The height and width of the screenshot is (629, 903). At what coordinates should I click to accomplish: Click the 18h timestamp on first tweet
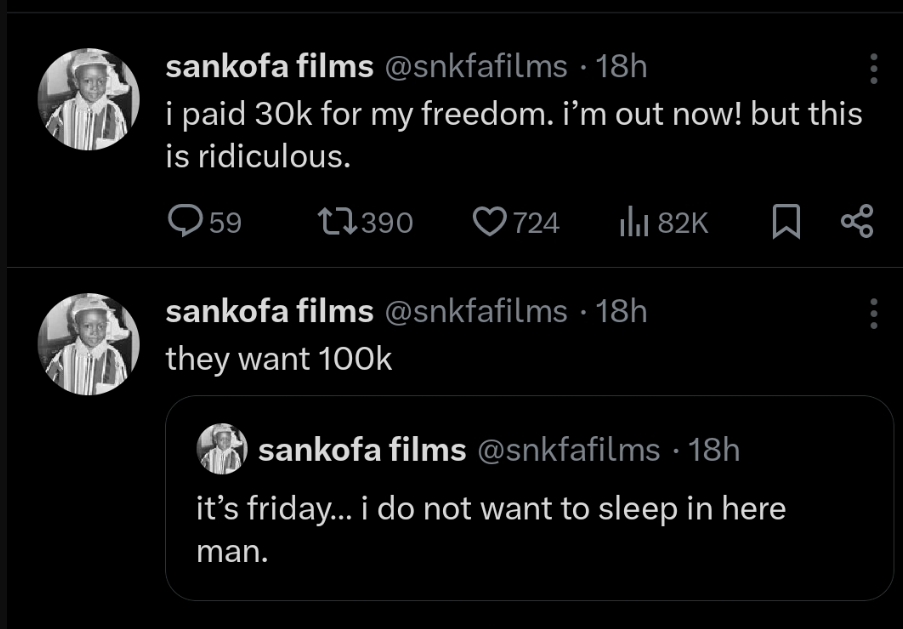pos(621,67)
